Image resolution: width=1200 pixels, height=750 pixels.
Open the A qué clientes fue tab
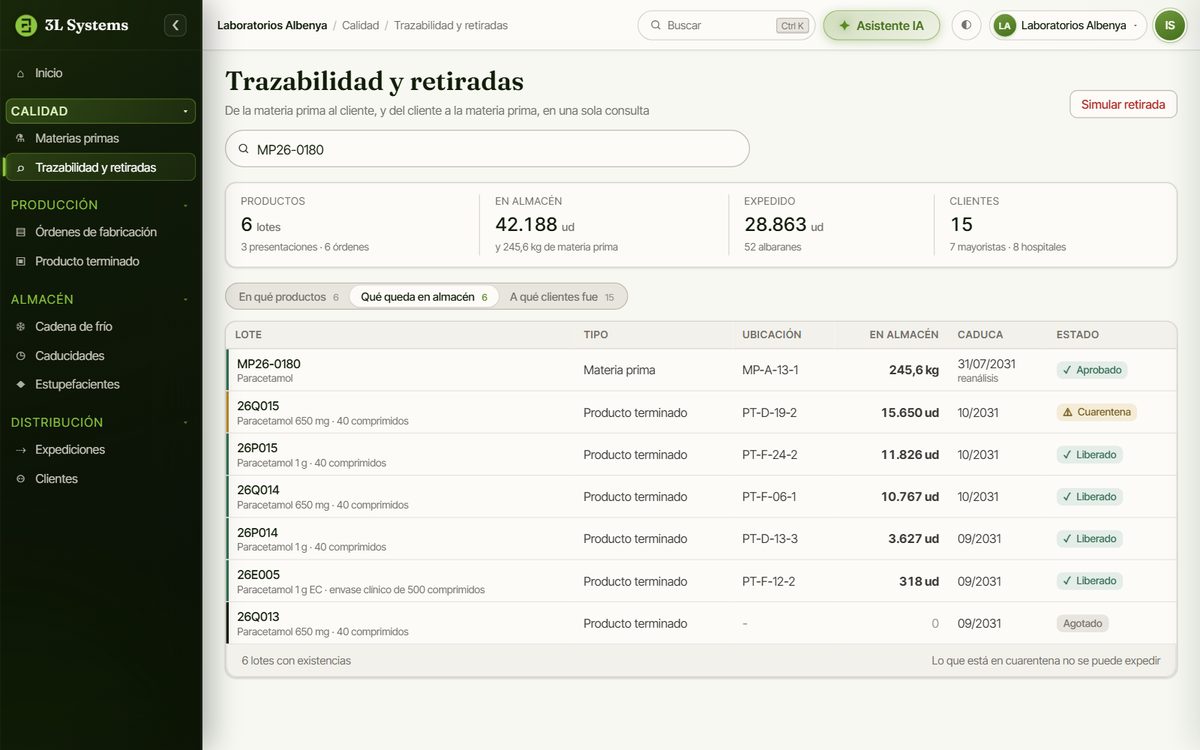[562, 297]
